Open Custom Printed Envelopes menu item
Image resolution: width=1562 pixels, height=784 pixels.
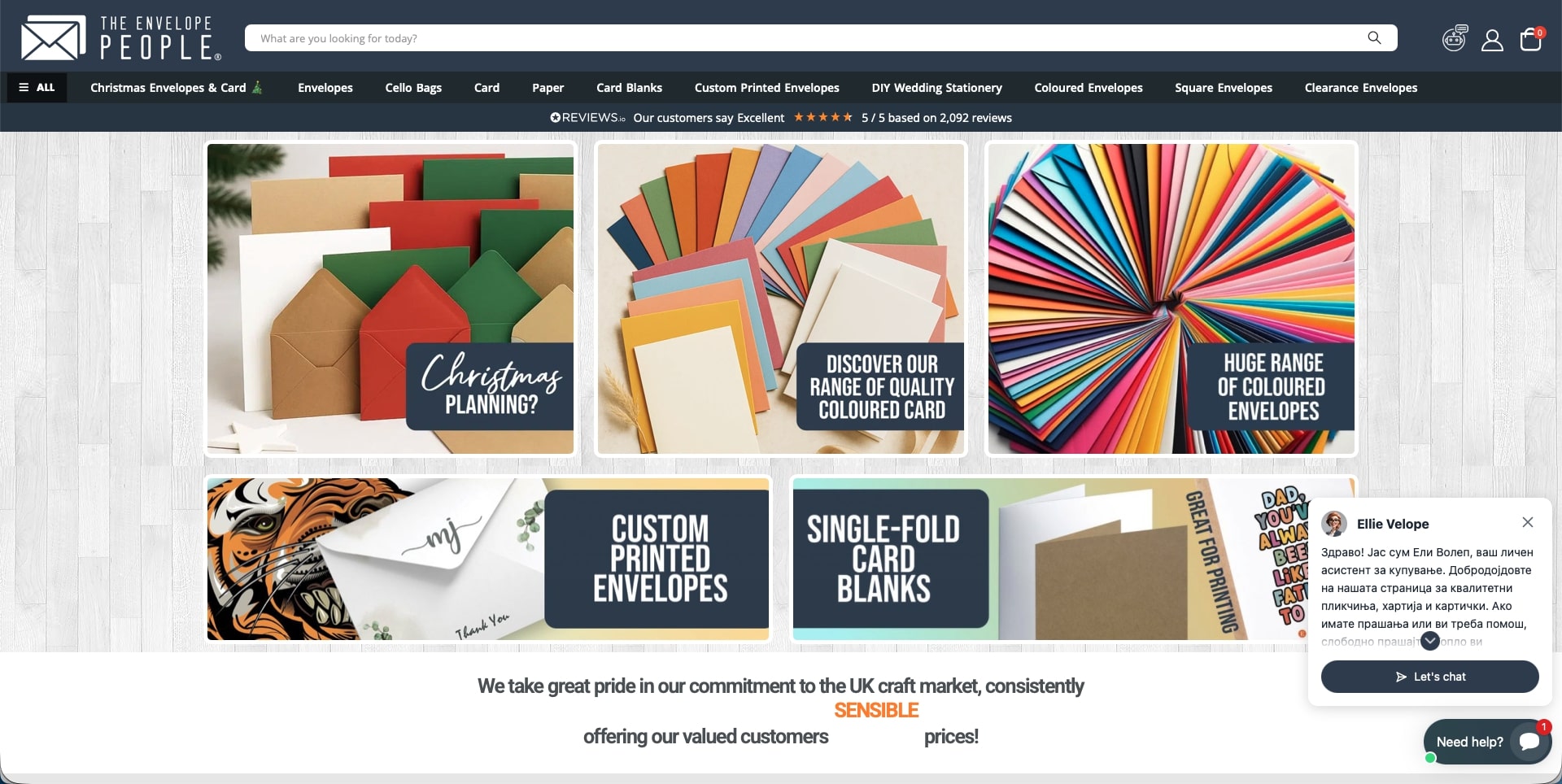(767, 88)
